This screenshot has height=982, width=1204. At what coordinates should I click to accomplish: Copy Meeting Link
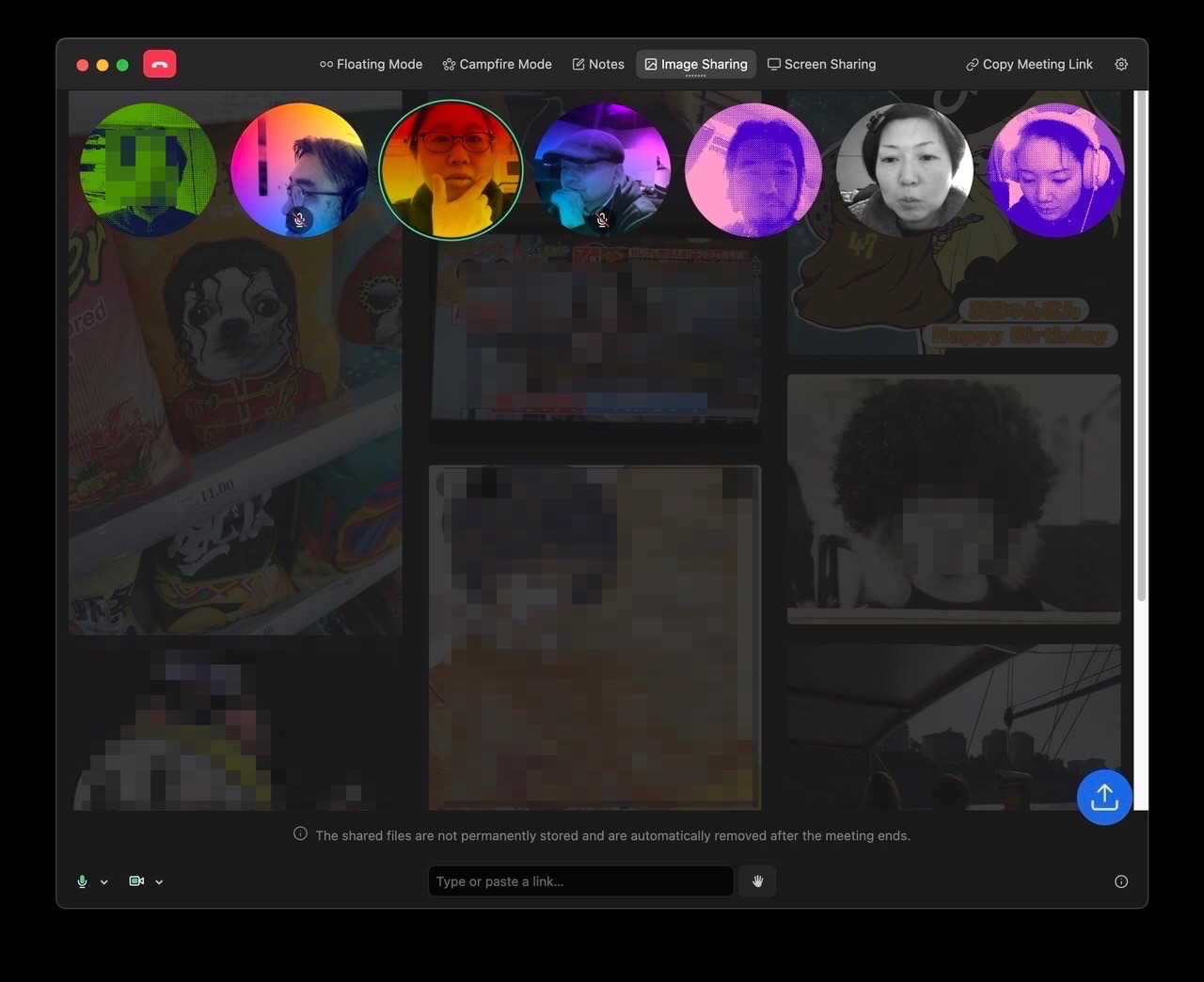(1029, 64)
